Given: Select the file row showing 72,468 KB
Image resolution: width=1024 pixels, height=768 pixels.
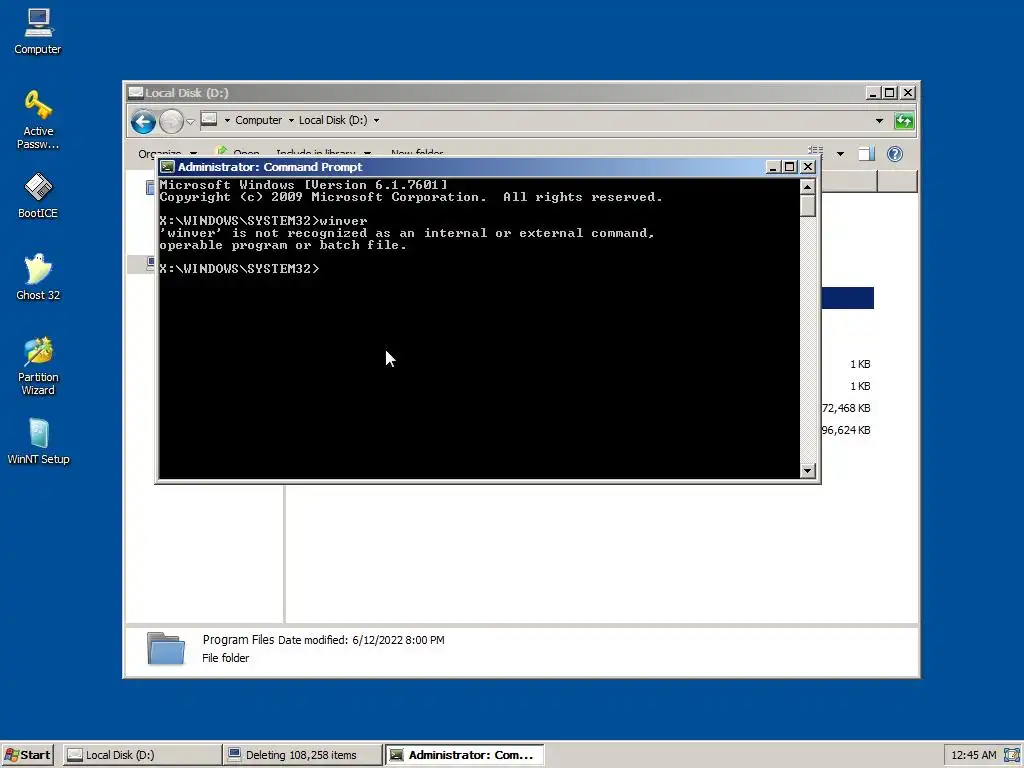Looking at the screenshot, I should [848, 408].
